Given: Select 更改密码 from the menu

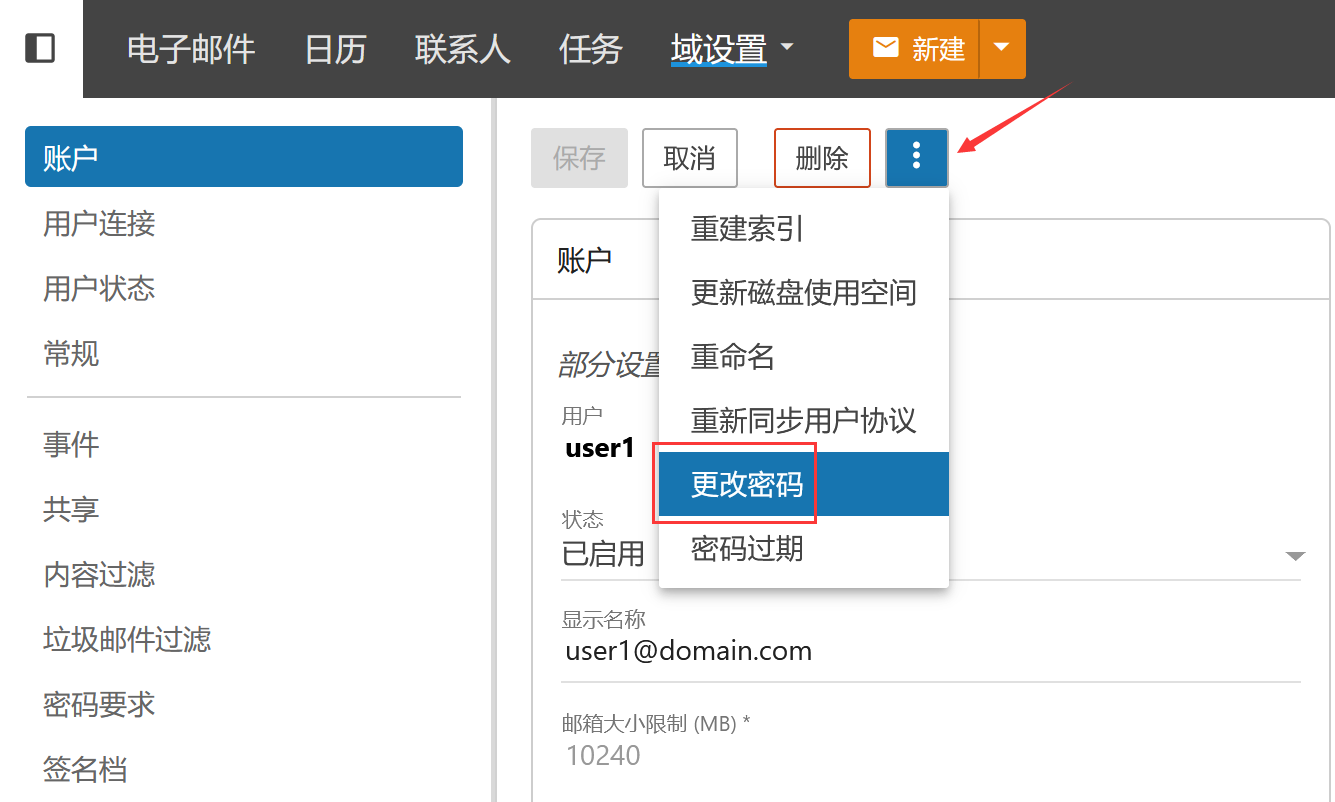Looking at the screenshot, I should pyautogui.click(x=747, y=484).
